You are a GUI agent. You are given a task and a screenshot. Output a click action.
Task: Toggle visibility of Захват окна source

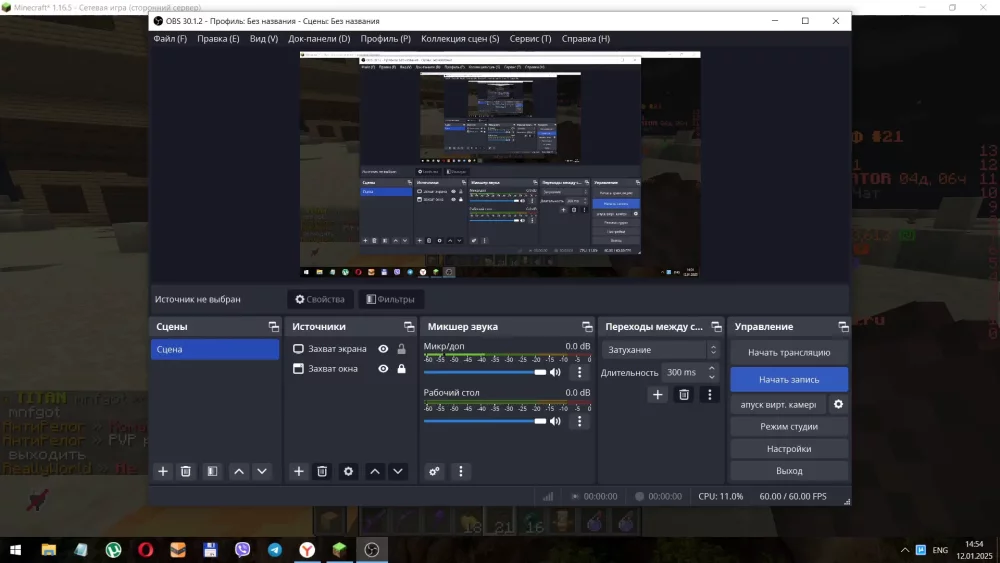pos(383,369)
